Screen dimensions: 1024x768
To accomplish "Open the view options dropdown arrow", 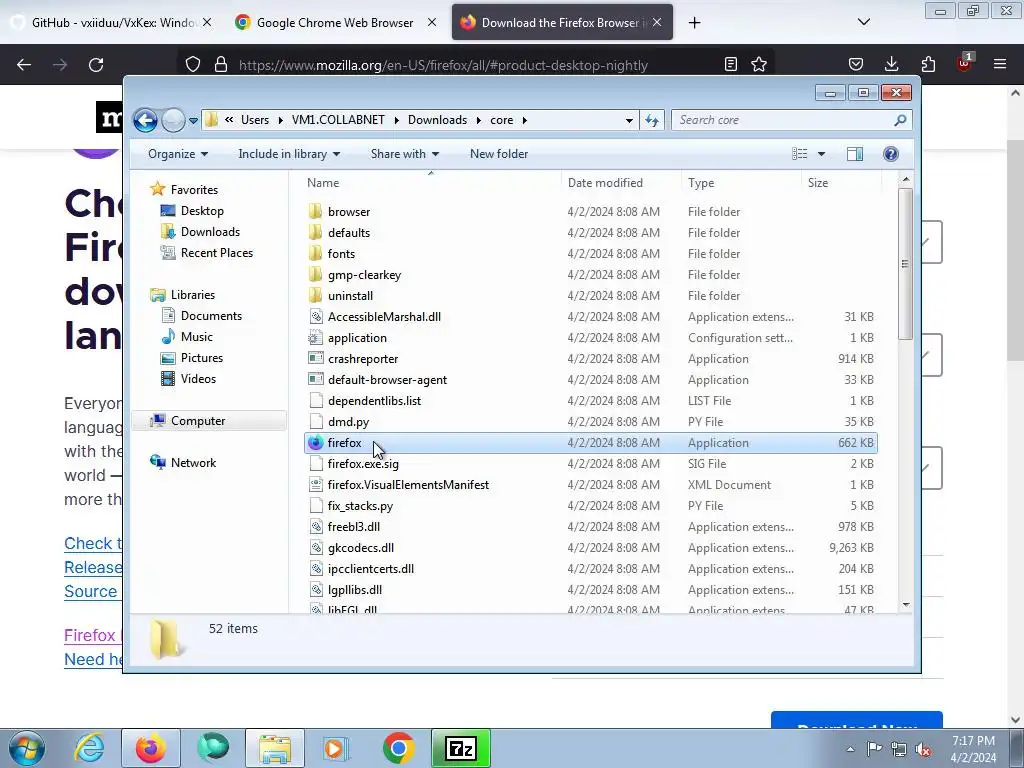I will (x=822, y=154).
